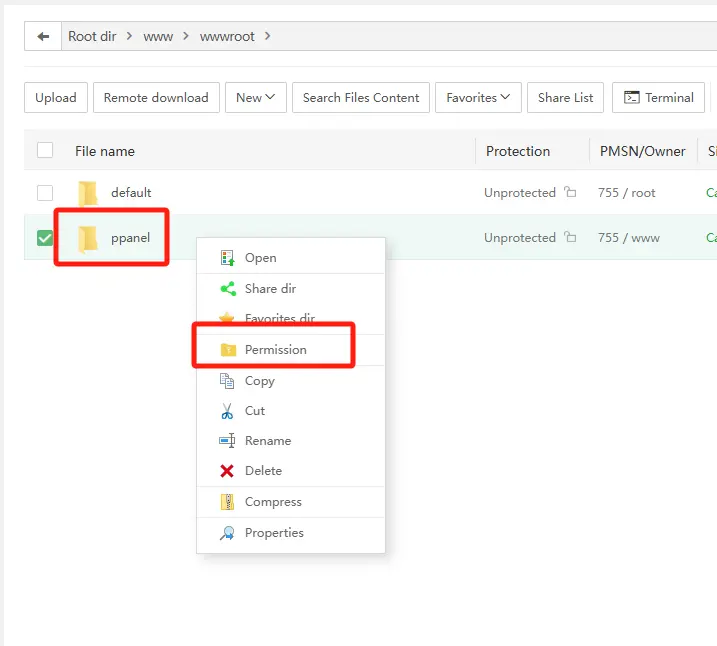This screenshot has height=646, width=717.
Task: Click the Open icon in context menu
Action: point(227,258)
